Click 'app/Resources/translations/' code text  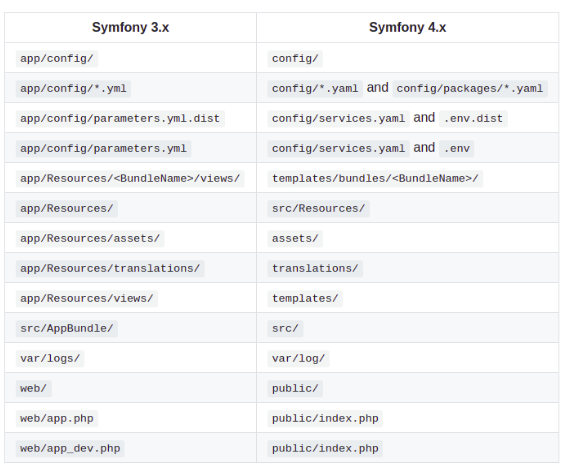click(110, 268)
